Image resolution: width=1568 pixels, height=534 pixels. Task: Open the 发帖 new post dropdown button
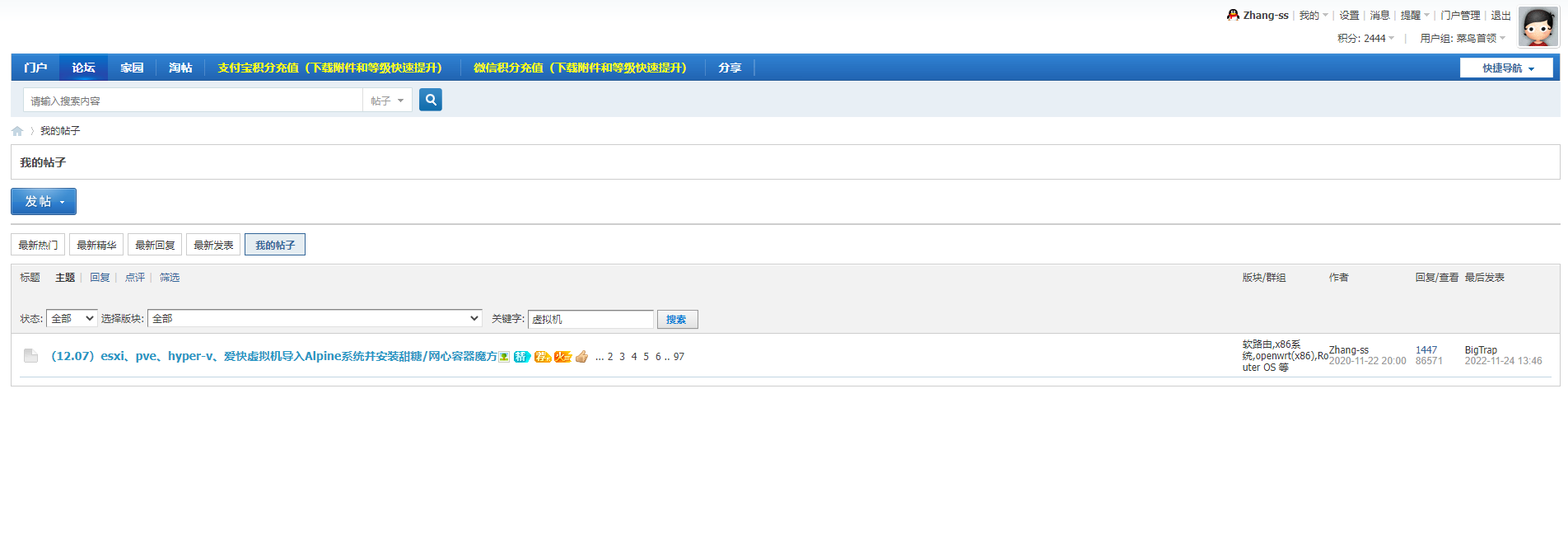44,201
